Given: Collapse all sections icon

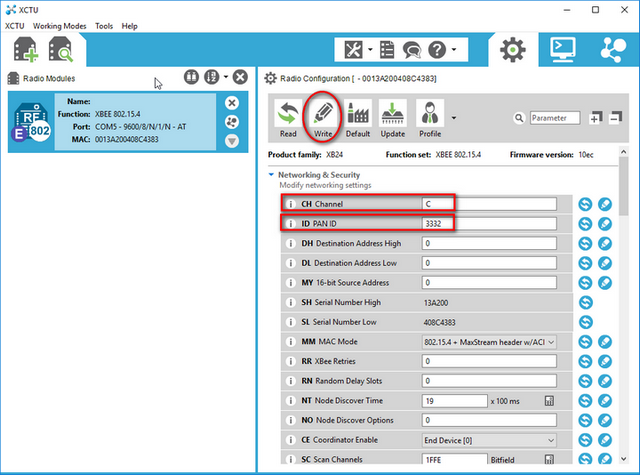Looking at the screenshot, I should 615,118.
